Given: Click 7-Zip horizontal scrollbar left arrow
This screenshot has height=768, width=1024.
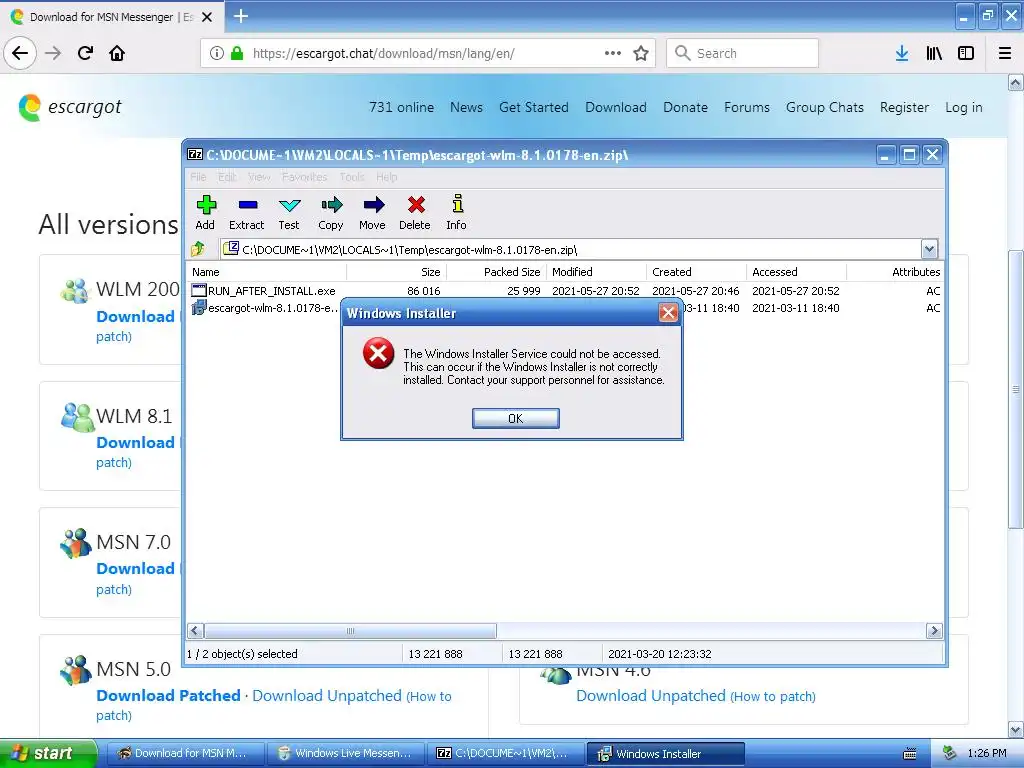Looking at the screenshot, I should 195,630.
